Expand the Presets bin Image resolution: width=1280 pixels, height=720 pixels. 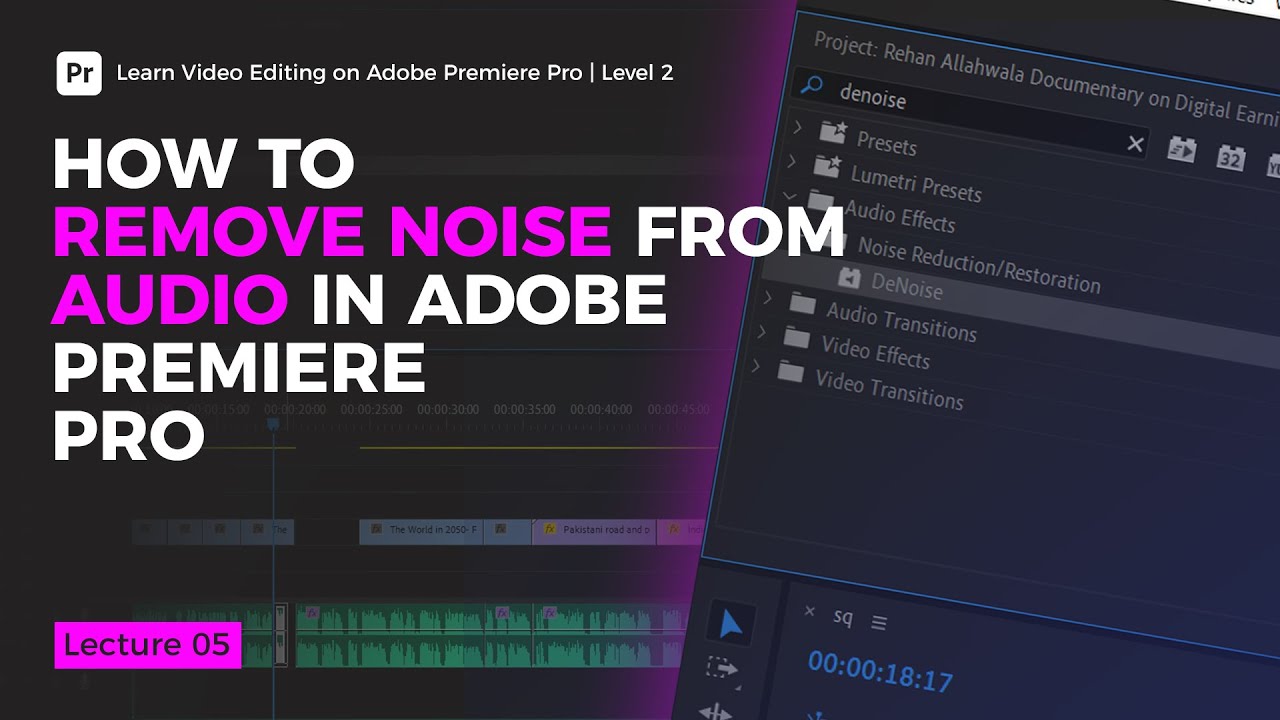tap(797, 127)
